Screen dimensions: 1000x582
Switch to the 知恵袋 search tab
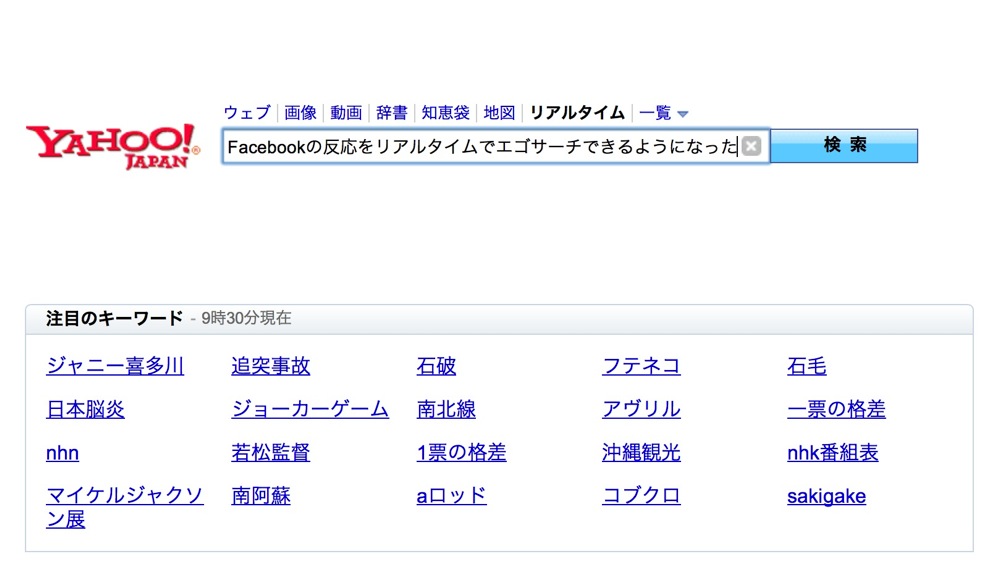pyautogui.click(x=445, y=113)
